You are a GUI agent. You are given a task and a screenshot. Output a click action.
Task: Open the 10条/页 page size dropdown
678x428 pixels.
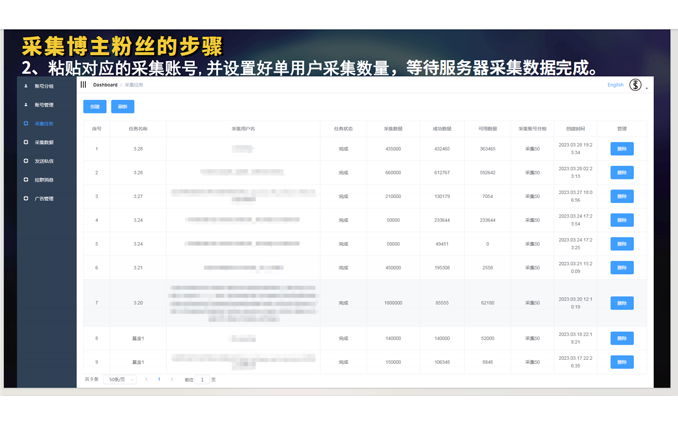click(119, 380)
